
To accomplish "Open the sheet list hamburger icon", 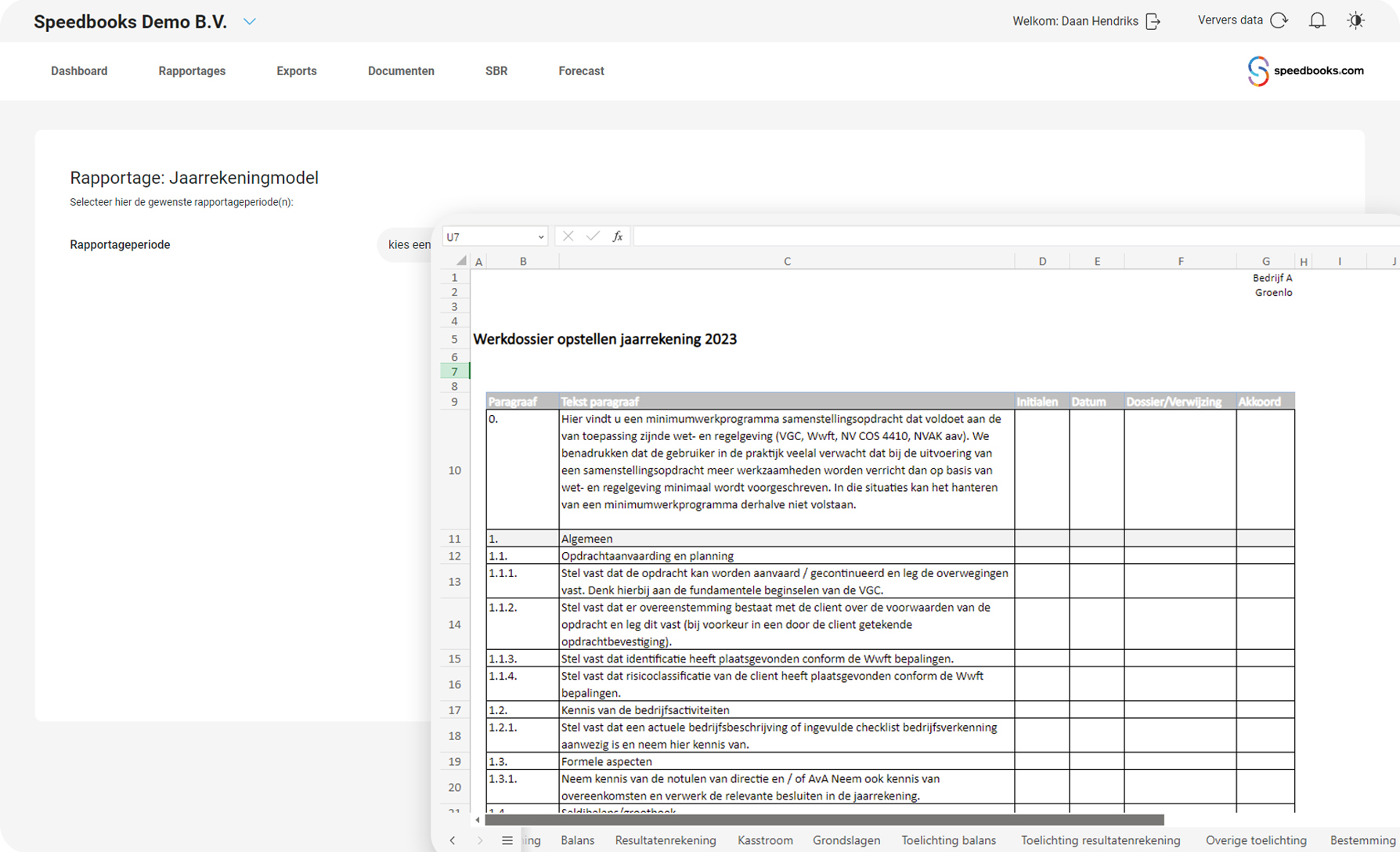I will point(507,840).
